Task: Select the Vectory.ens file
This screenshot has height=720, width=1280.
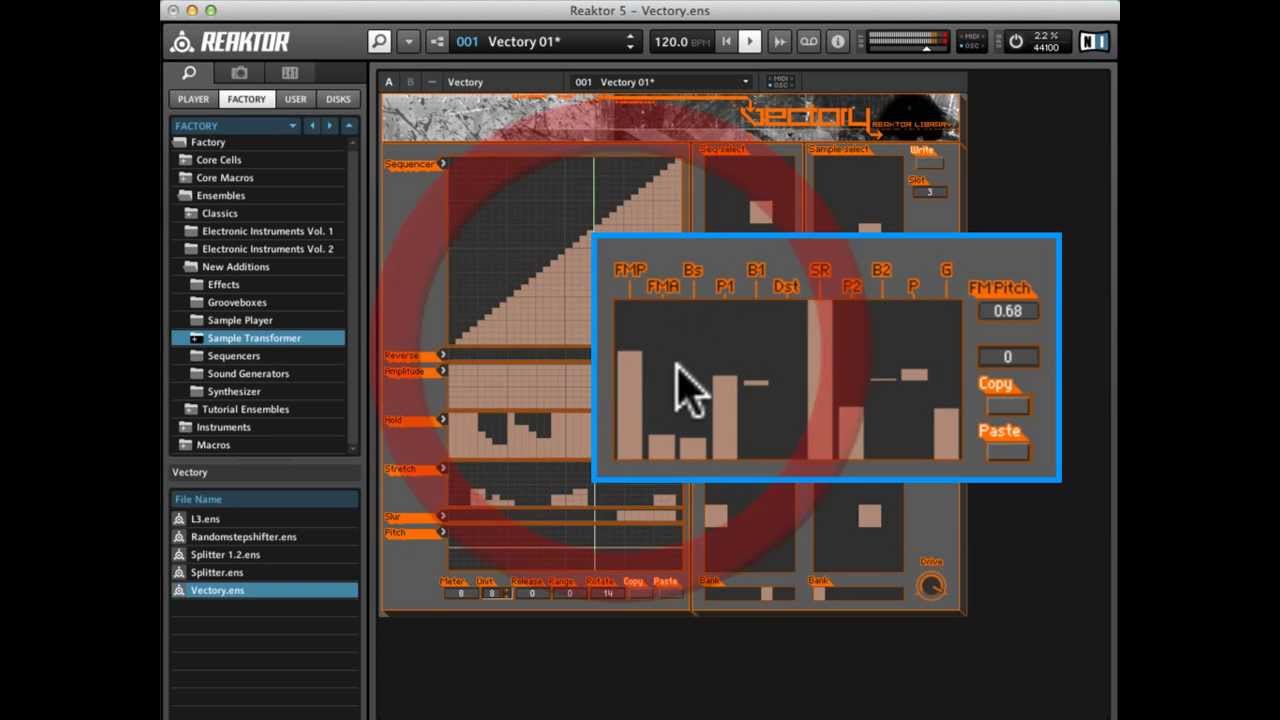Action: (x=264, y=591)
